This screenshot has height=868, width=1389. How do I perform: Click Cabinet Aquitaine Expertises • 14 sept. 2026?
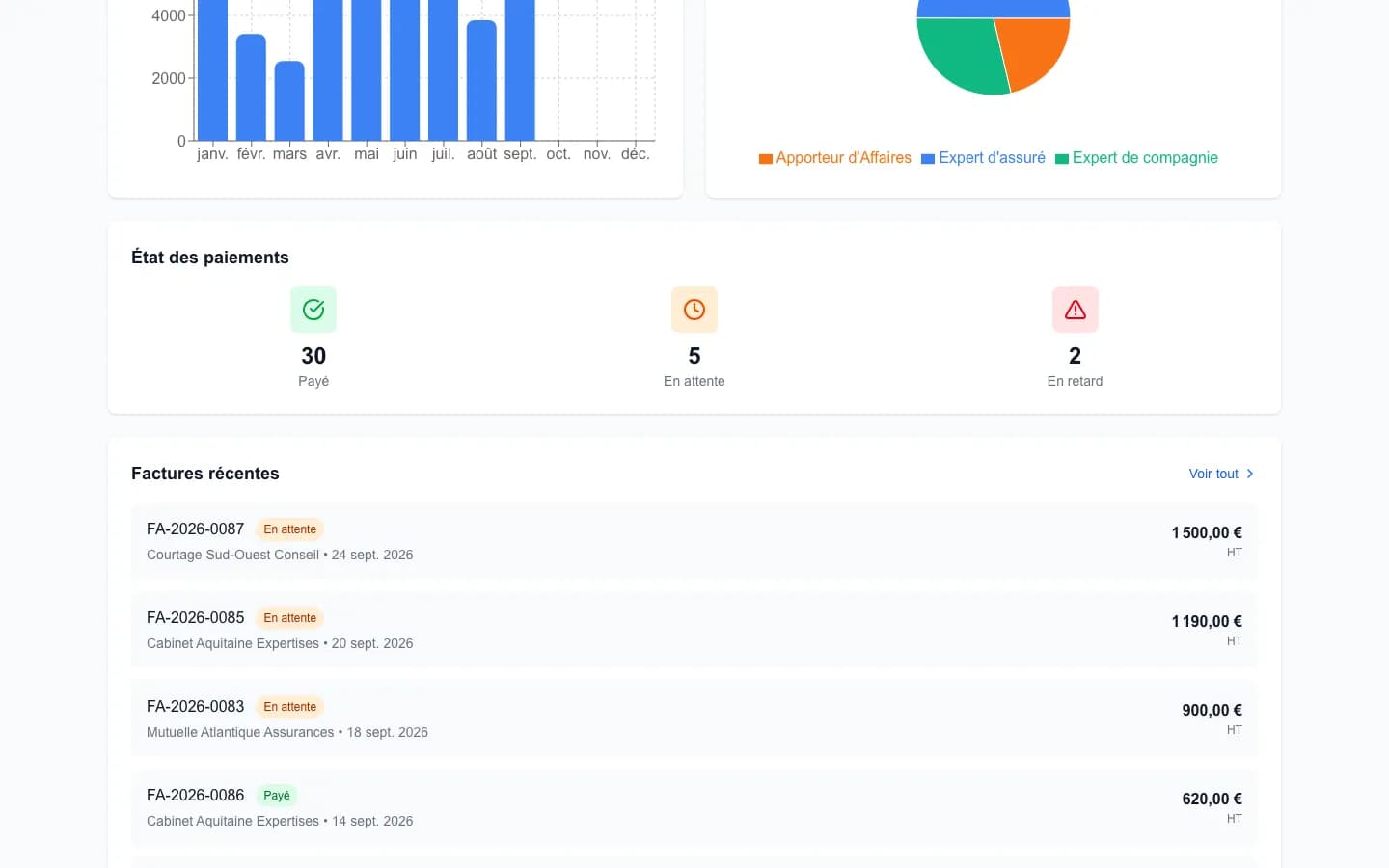(x=280, y=821)
